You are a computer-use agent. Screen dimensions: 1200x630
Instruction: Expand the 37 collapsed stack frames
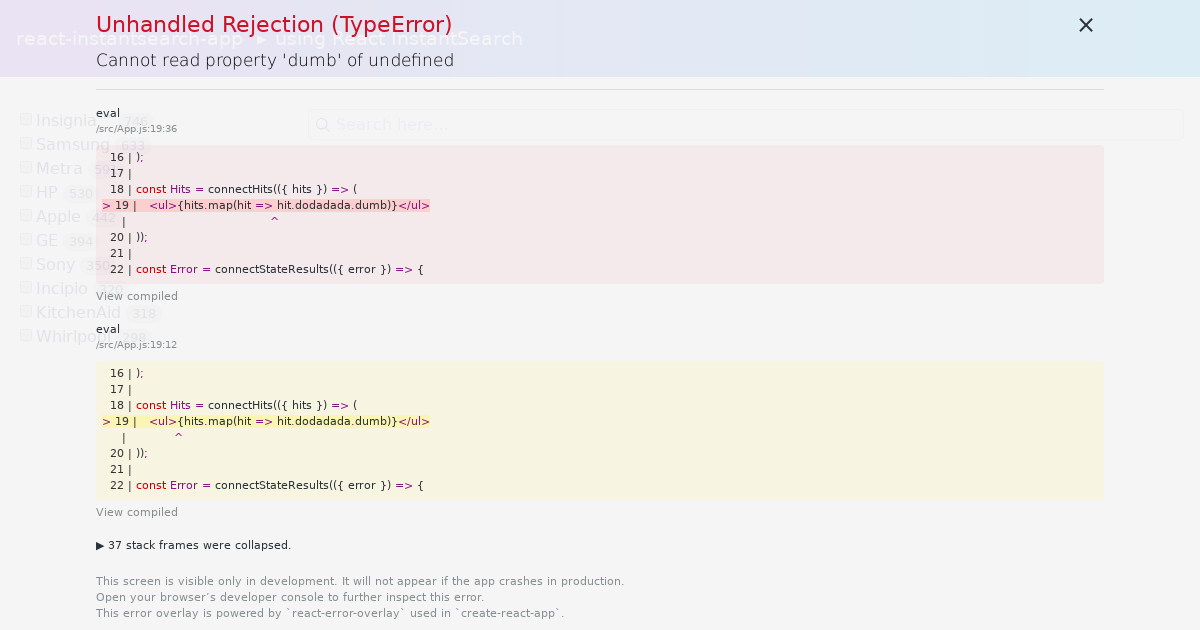194,545
